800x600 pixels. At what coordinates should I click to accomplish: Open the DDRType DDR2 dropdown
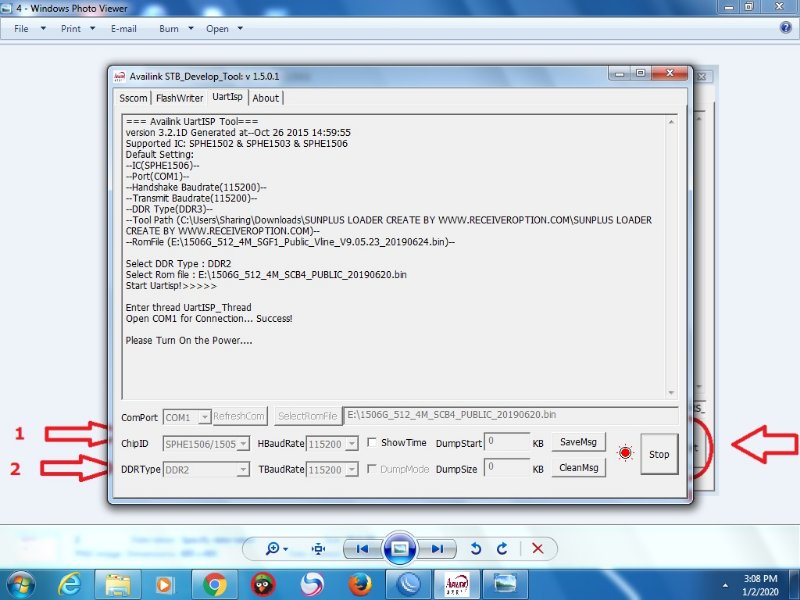click(243, 468)
